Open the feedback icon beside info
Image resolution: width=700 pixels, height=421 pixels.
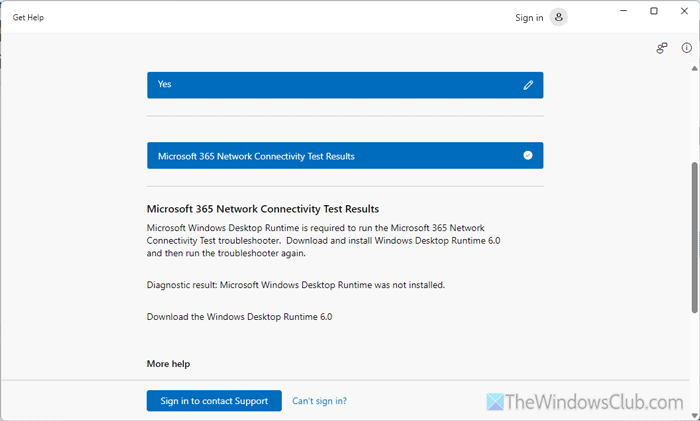coord(662,48)
